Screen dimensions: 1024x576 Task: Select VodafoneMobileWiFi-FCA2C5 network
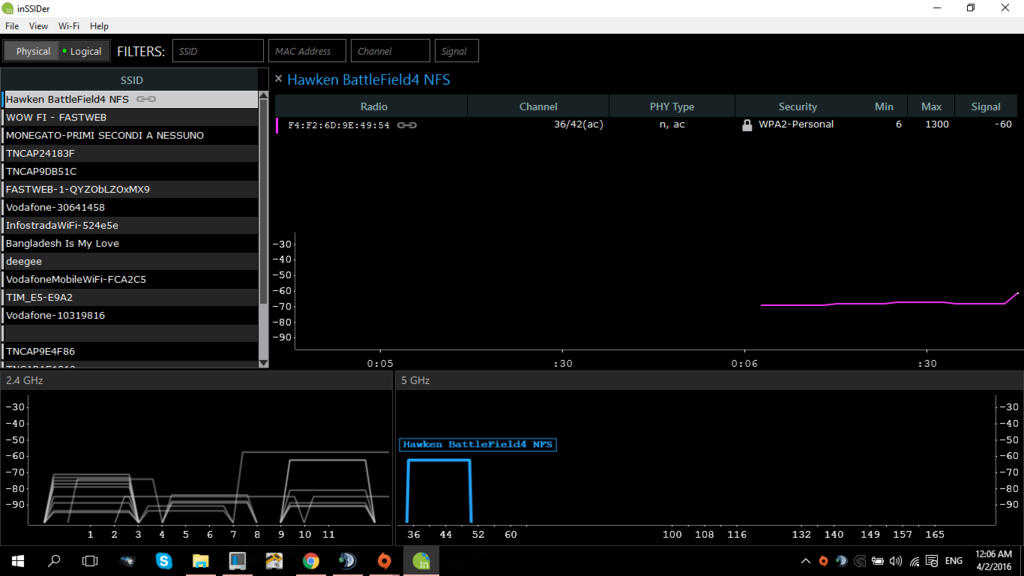(130, 279)
